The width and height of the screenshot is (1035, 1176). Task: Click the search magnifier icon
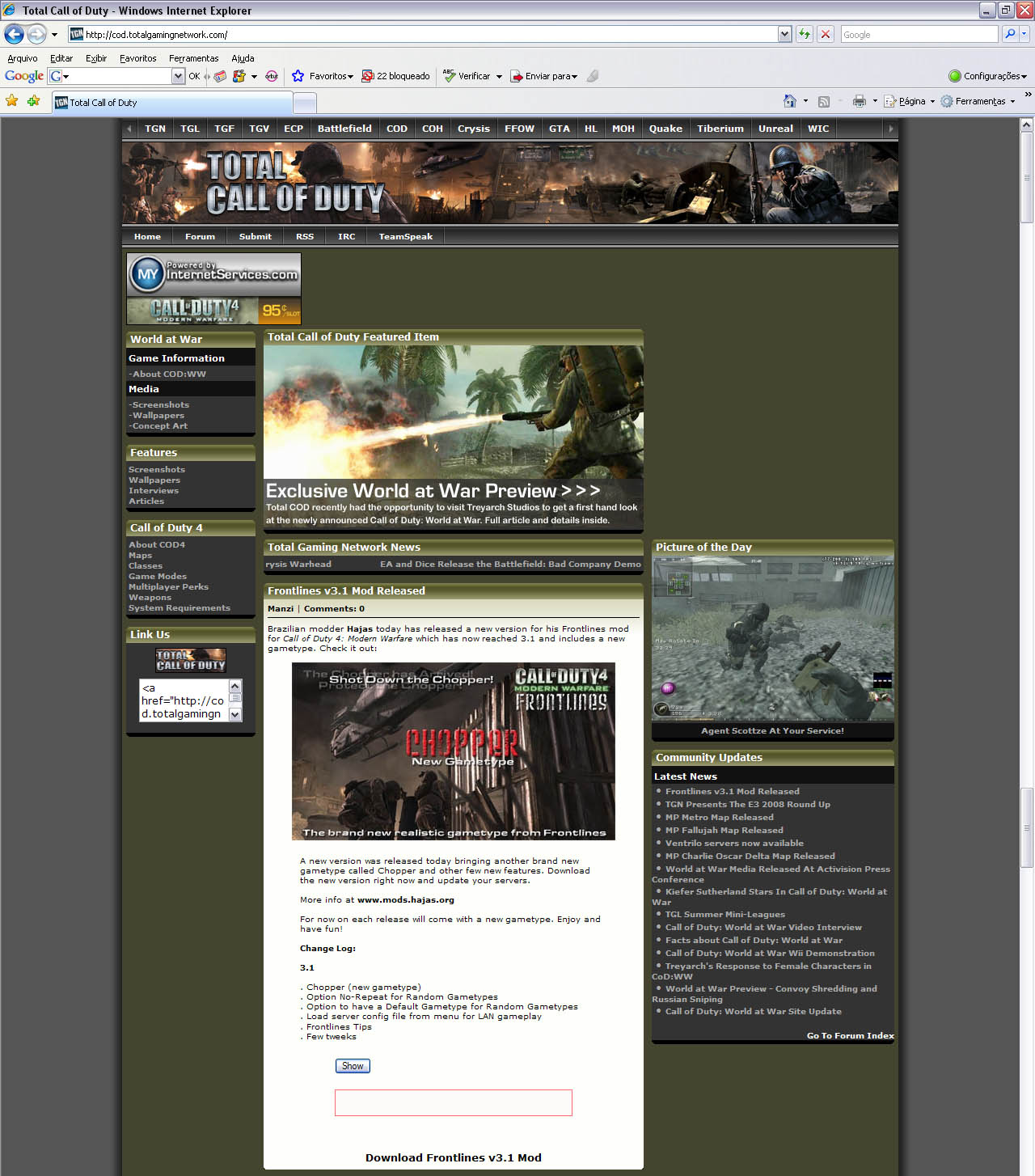coord(1009,34)
